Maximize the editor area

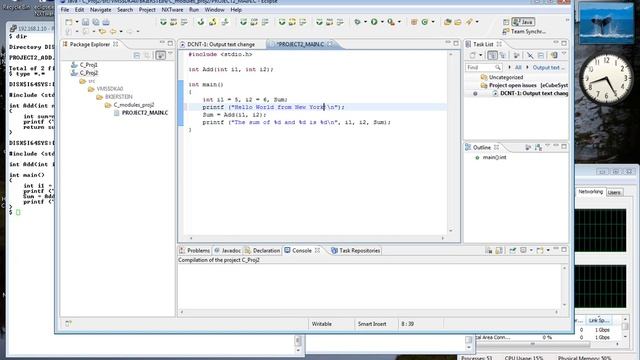click(x=456, y=43)
